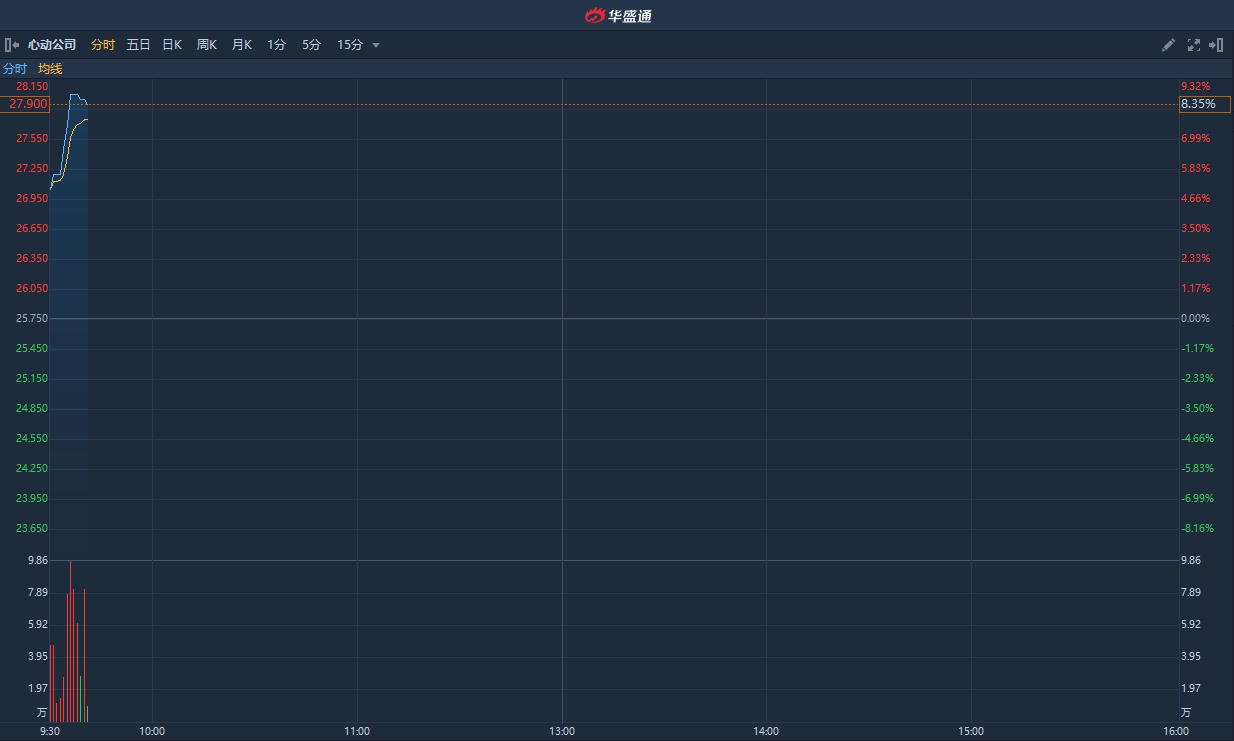Select the 周K weekly candlestick tab

(207, 45)
